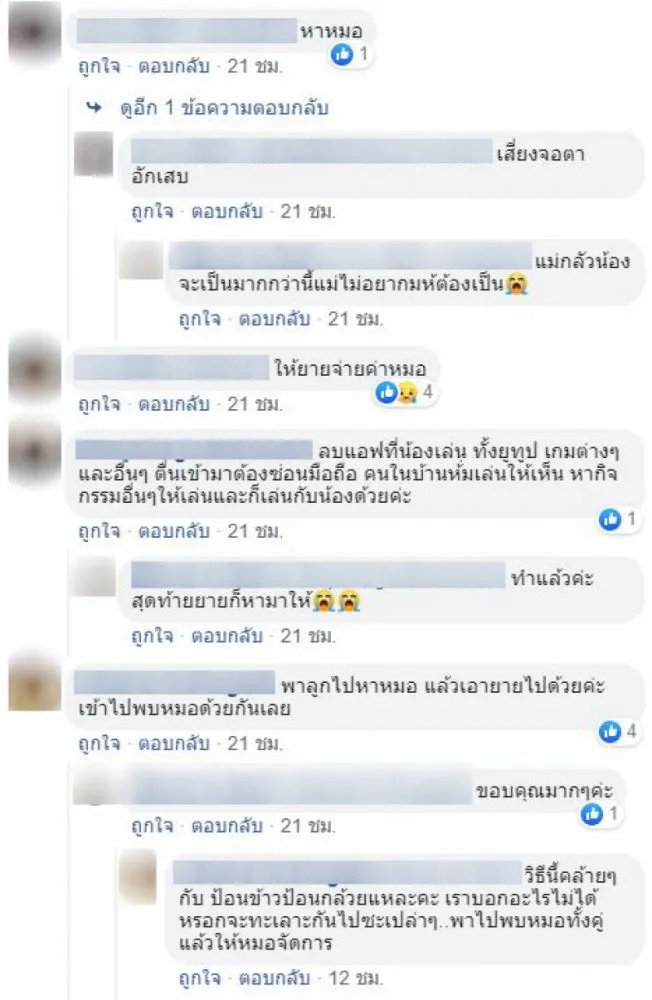Click ถูกใจ under the หาหมอ comment
The image size is (652, 1000).
pyautogui.click(x=99, y=66)
